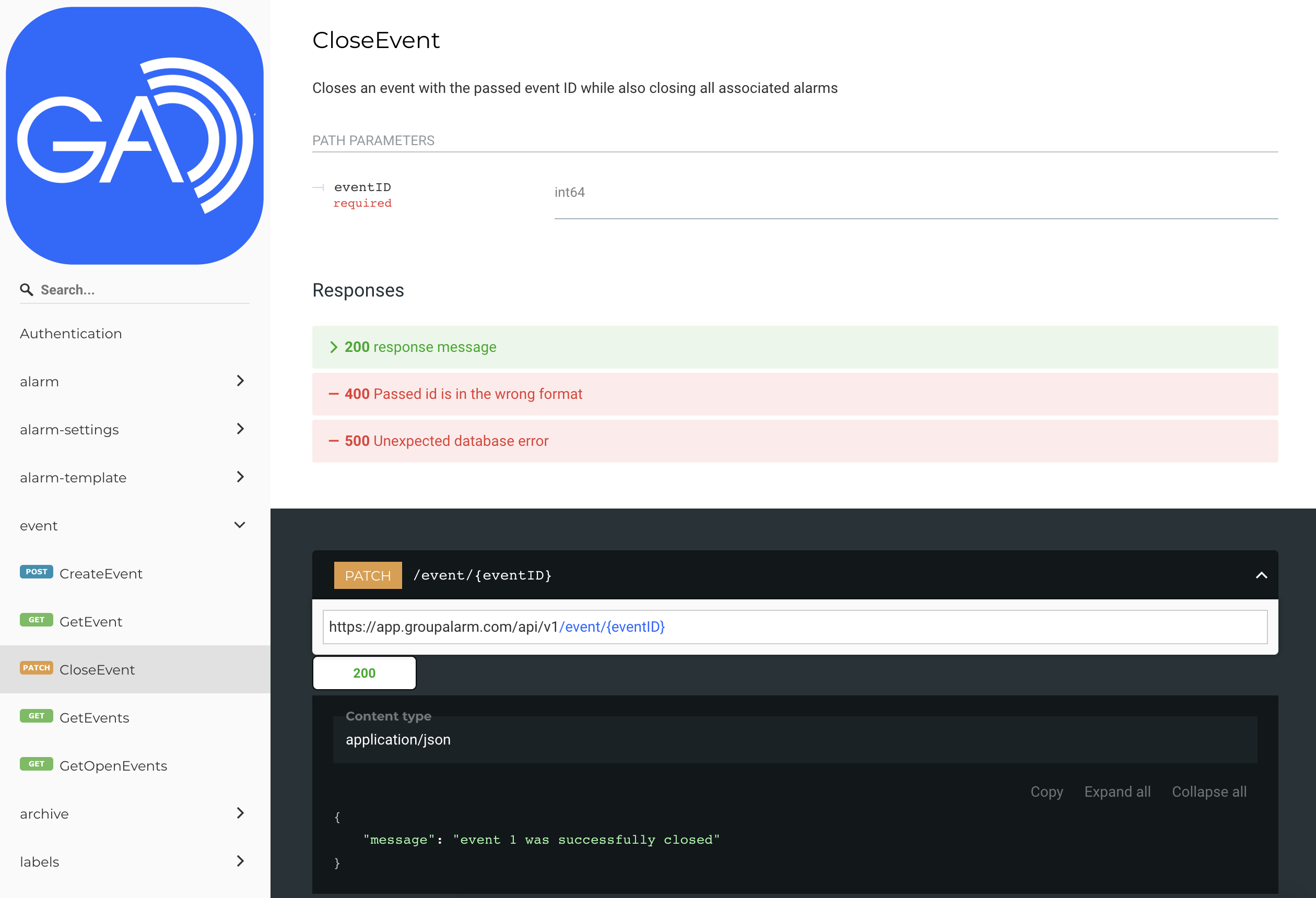This screenshot has height=898, width=1316.
Task: Click the orange PATCH method label
Action: coord(368,575)
